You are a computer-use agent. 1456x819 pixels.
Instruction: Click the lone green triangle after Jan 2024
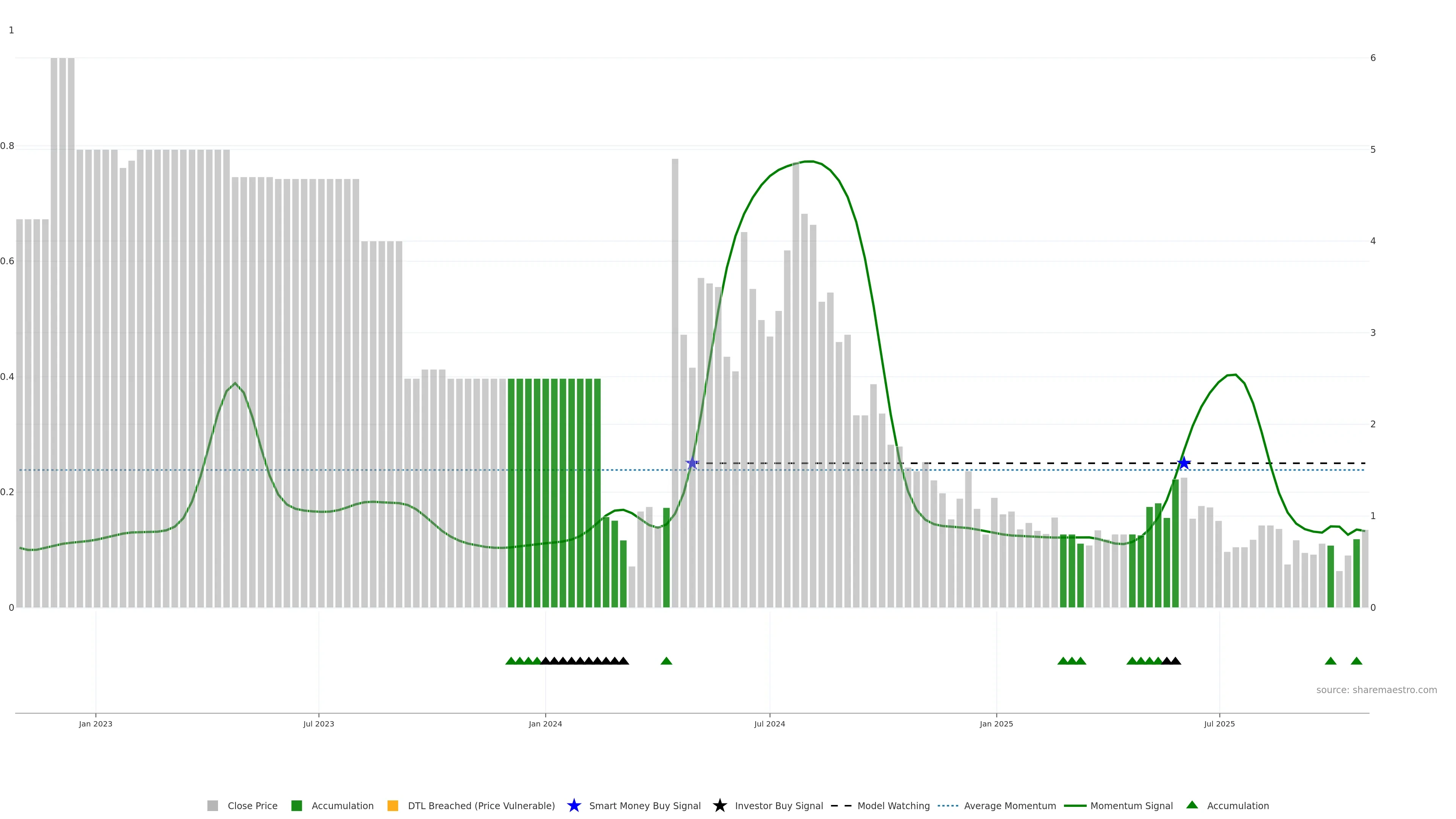[x=667, y=661]
